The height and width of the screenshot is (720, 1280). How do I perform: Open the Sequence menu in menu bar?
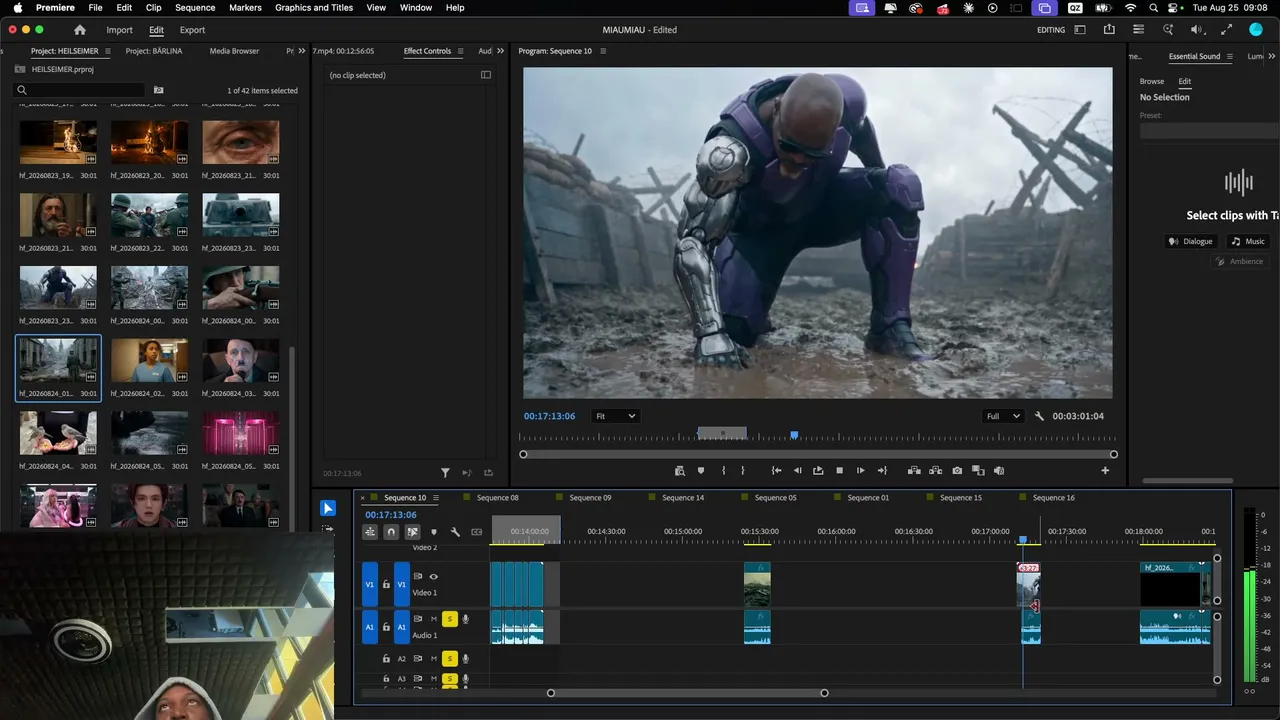click(195, 7)
